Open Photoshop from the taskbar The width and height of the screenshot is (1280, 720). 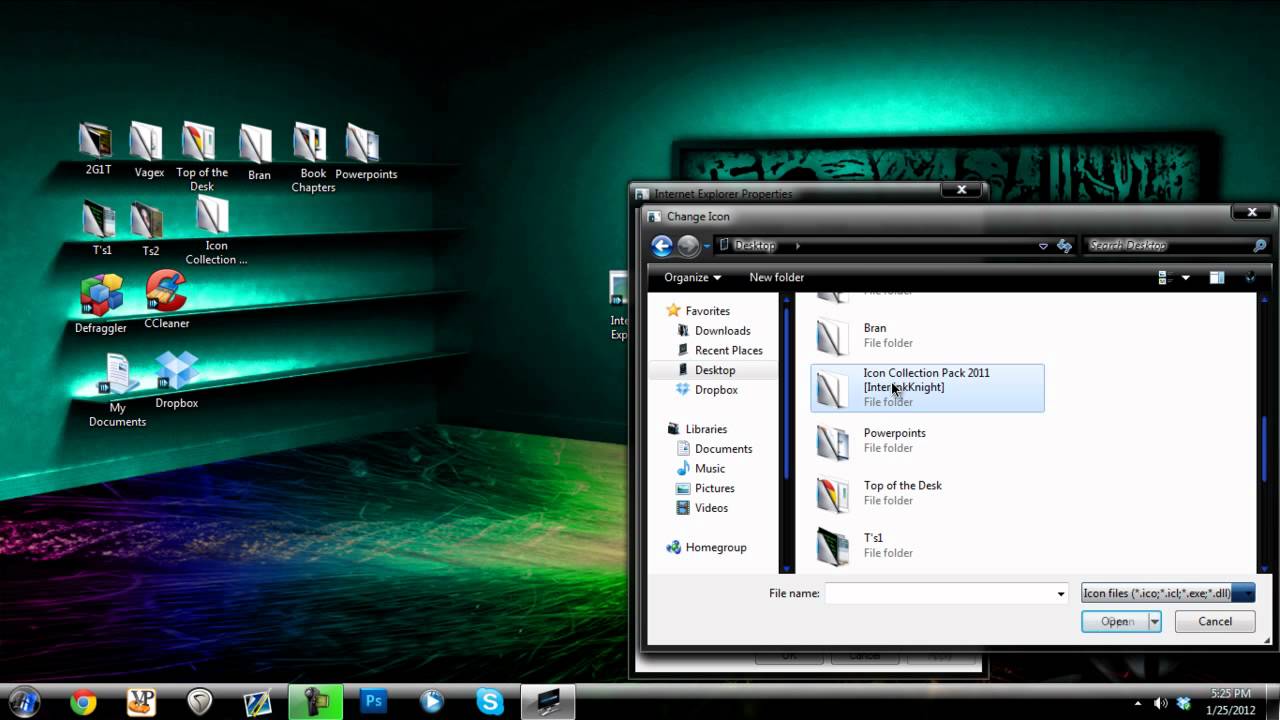click(374, 702)
